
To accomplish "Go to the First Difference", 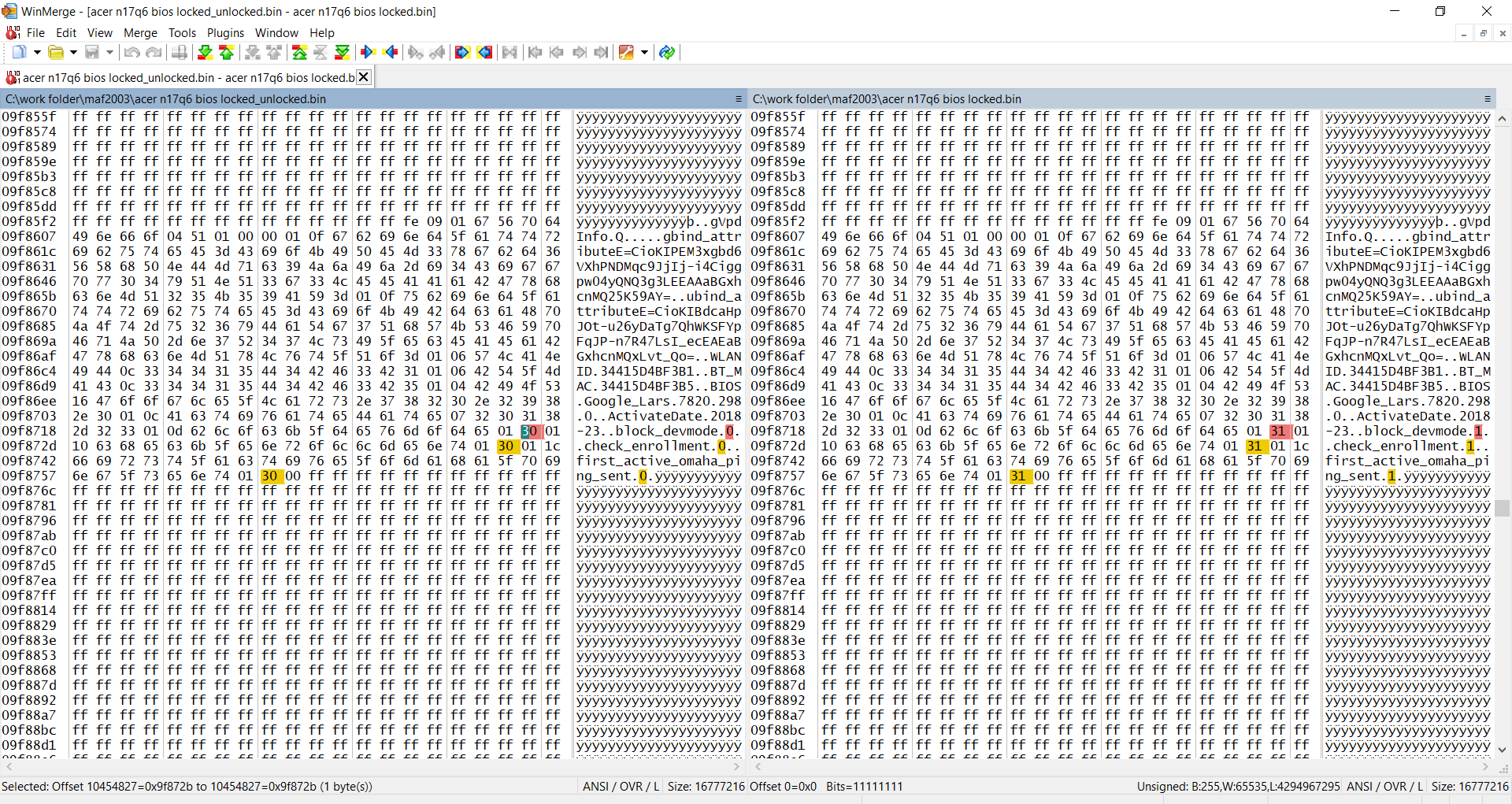I will click(x=299, y=53).
